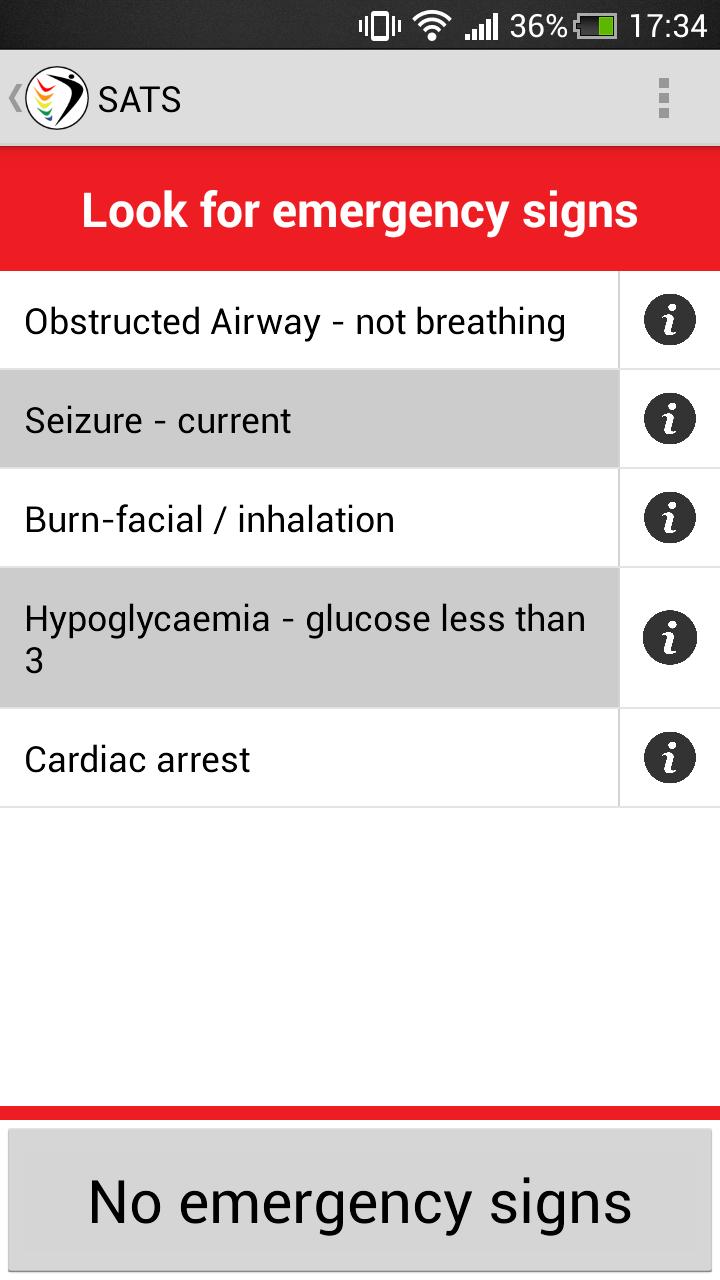Go back using the back chevron
Viewport: 720px width, 1280px height.
pyautogui.click(x=14, y=99)
